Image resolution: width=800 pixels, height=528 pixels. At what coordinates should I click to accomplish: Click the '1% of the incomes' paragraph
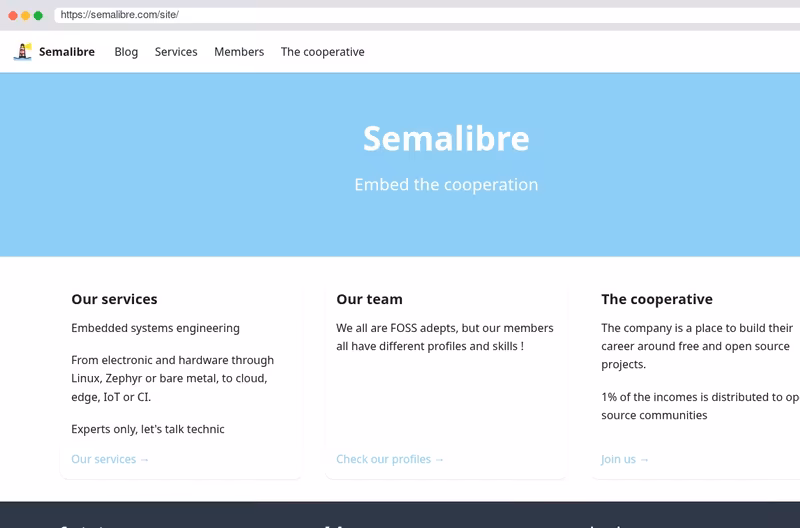701,406
